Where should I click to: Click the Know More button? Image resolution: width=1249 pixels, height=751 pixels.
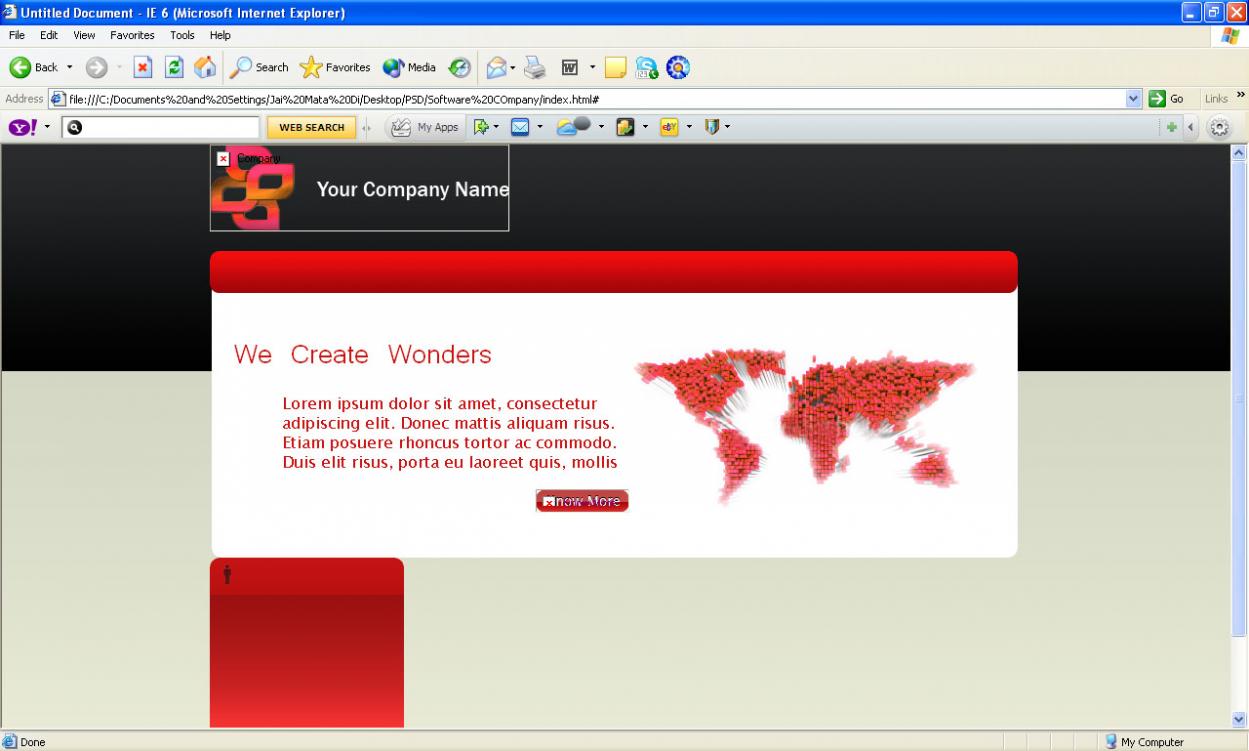(582, 501)
